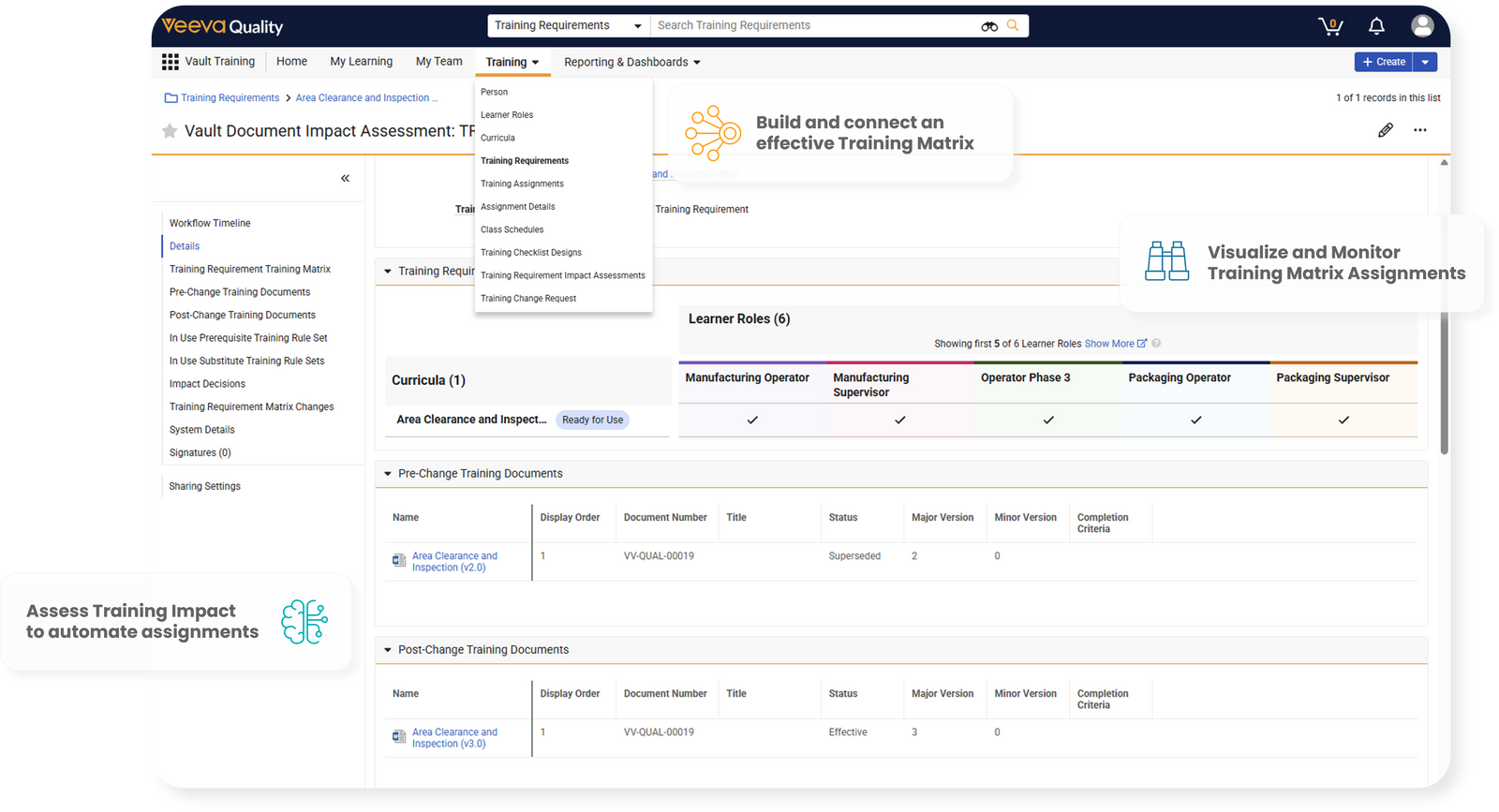Open the Create button dropdown arrow
The width and height of the screenshot is (1499, 812).
click(x=1425, y=62)
